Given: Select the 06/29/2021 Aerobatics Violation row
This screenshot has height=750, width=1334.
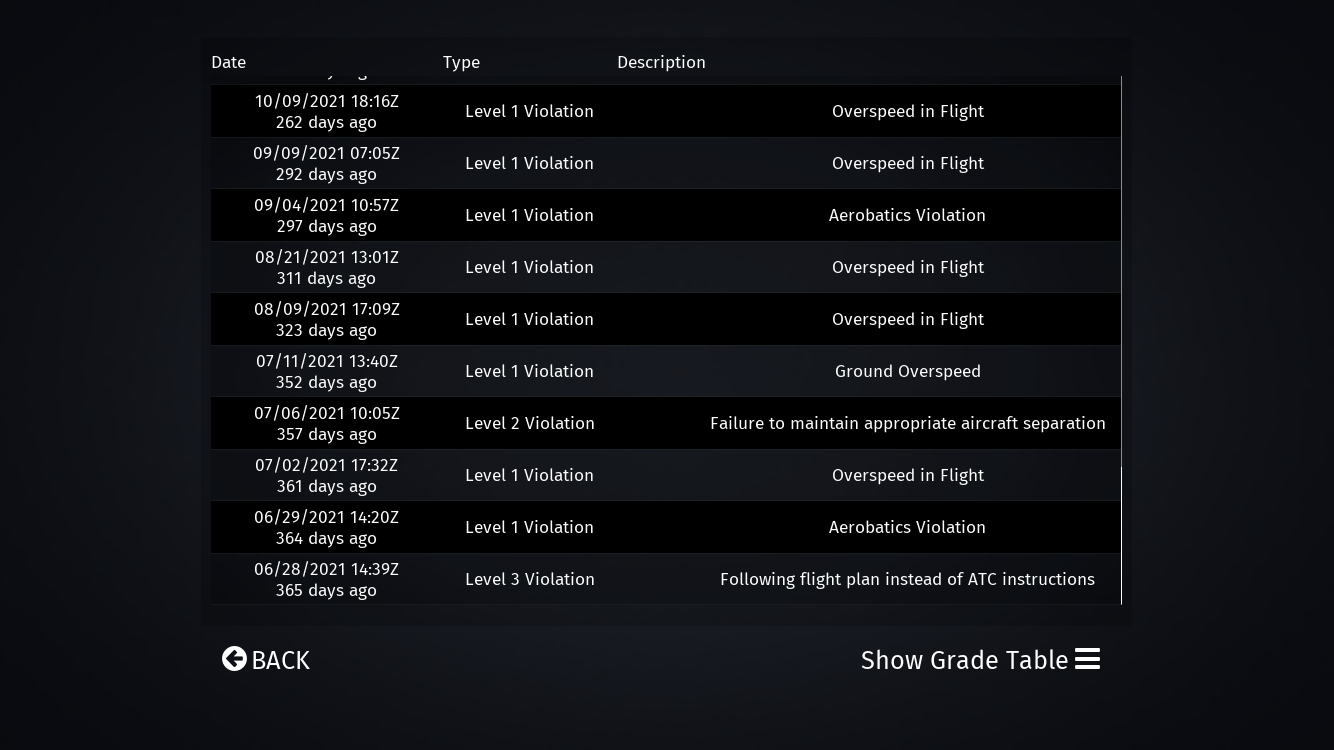Looking at the screenshot, I should coord(665,527).
